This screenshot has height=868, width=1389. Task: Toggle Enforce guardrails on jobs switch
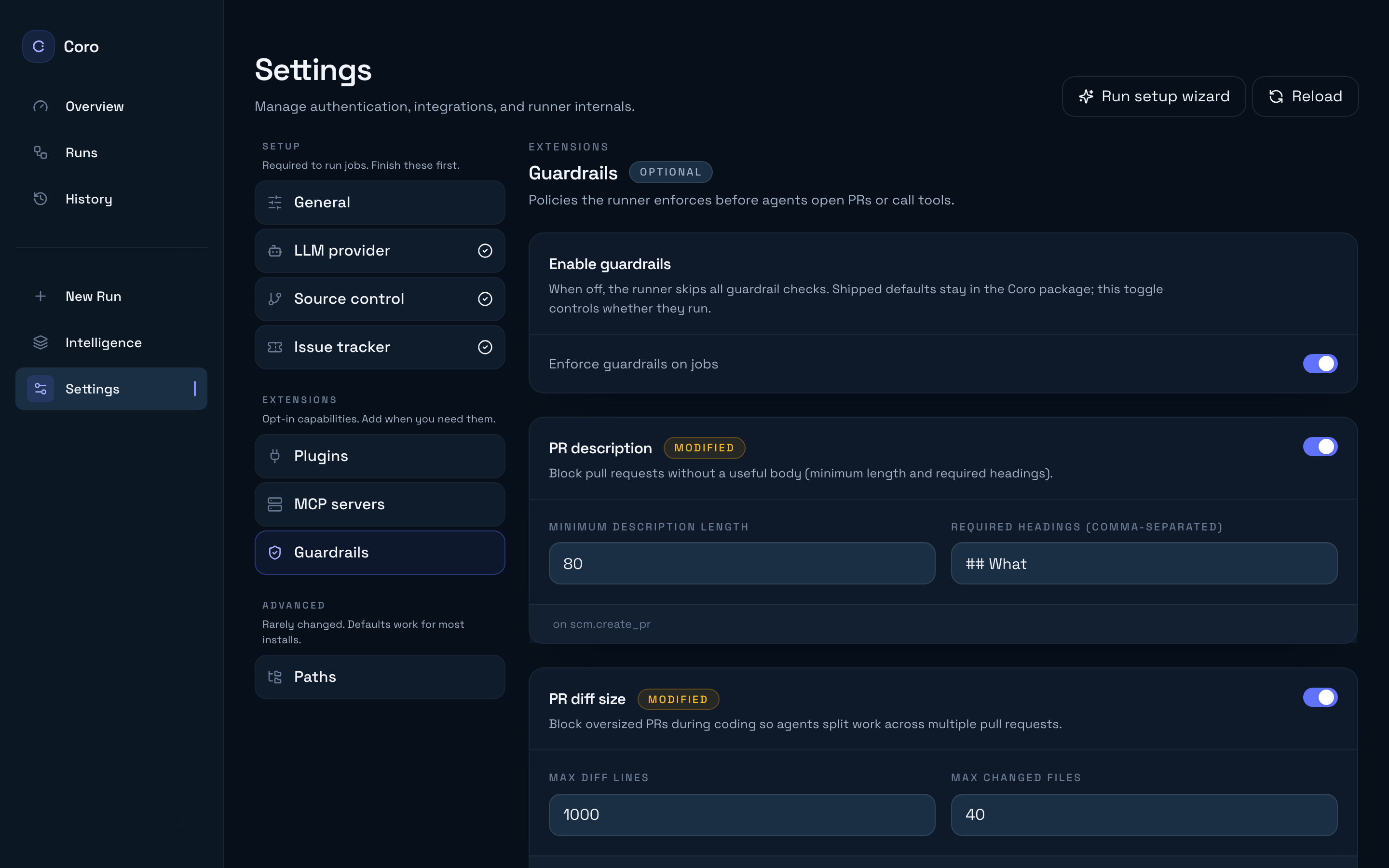click(x=1320, y=364)
